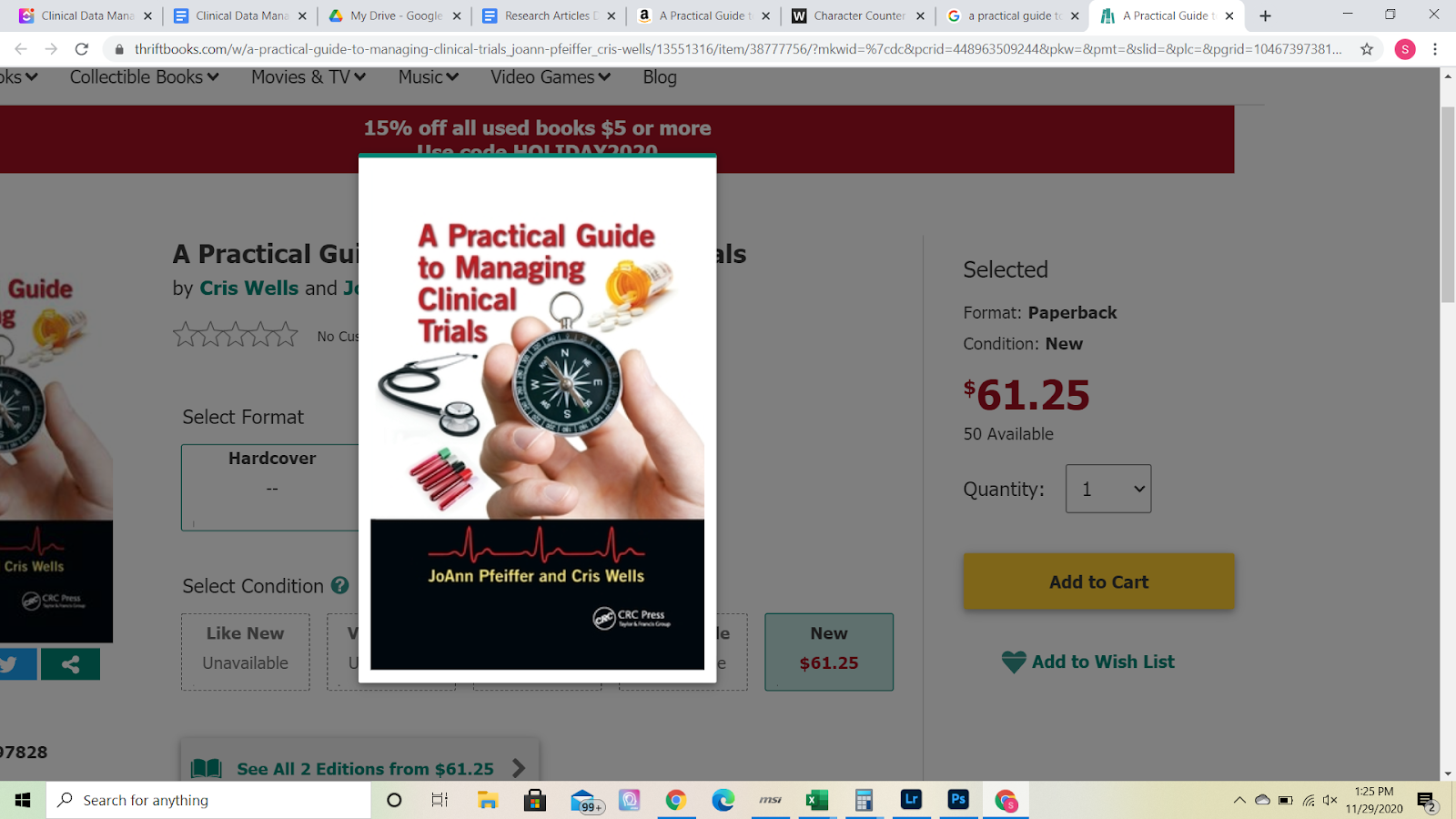
Task: Click the green share icon button
Action: pos(70,664)
